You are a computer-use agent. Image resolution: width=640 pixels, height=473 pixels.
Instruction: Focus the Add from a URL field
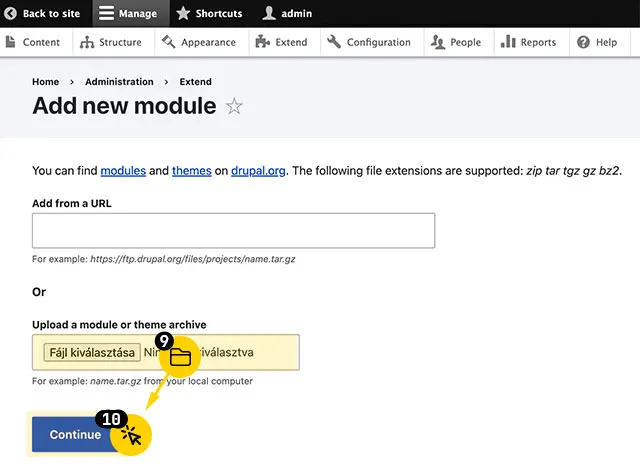(233, 230)
